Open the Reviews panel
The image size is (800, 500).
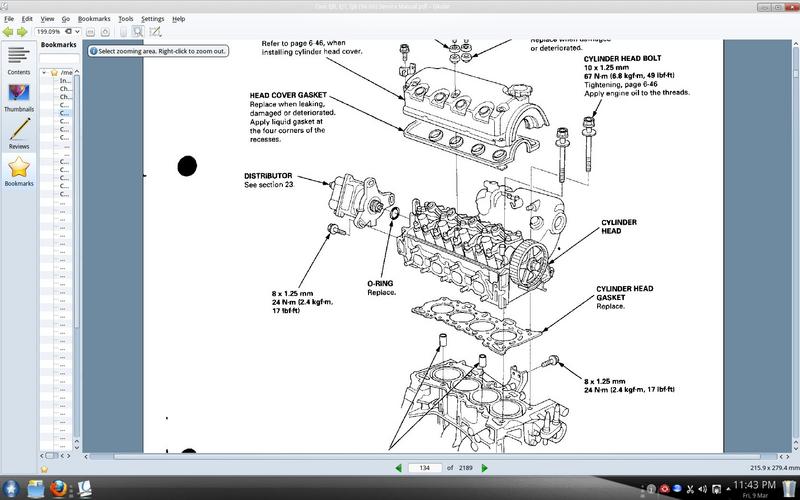point(18,132)
